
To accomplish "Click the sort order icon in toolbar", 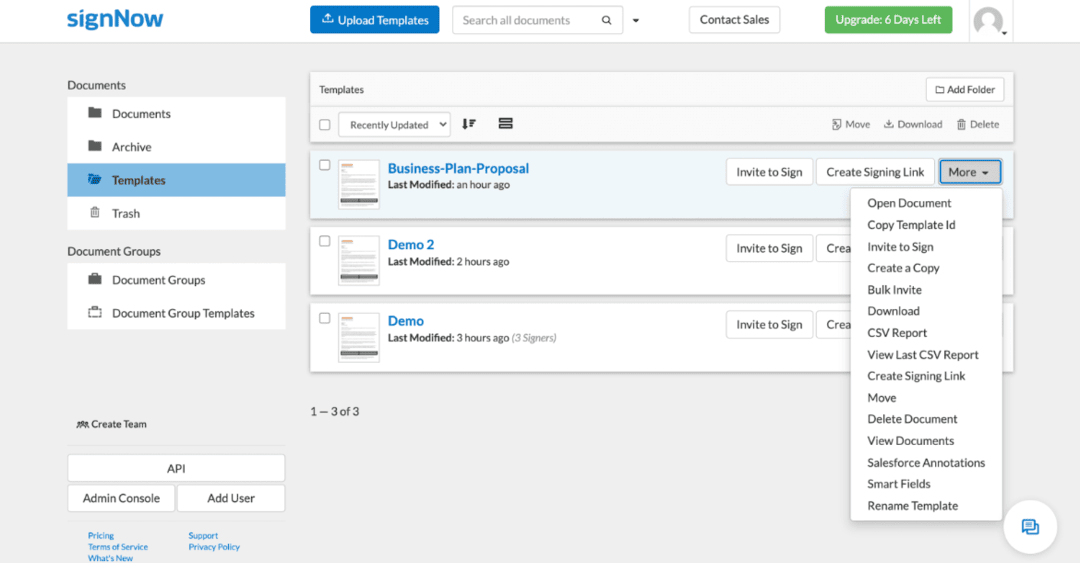I will point(469,124).
